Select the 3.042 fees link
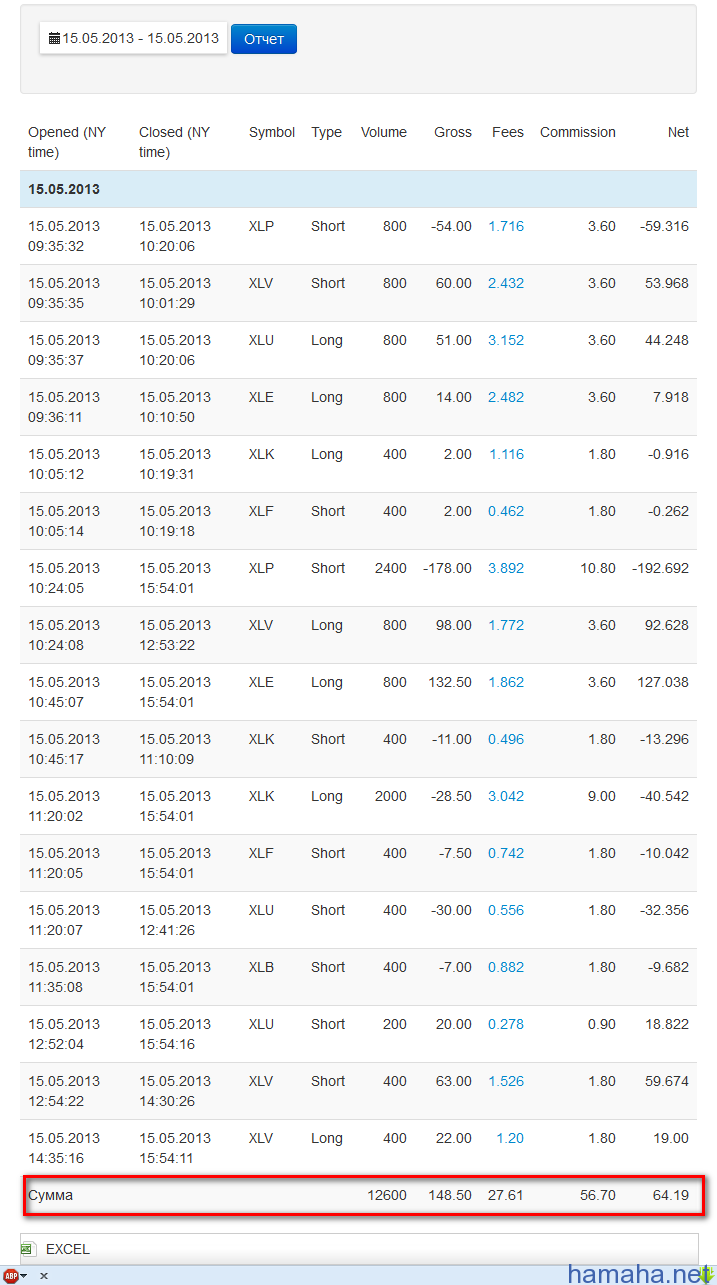This screenshot has height=1285, width=717. point(506,796)
